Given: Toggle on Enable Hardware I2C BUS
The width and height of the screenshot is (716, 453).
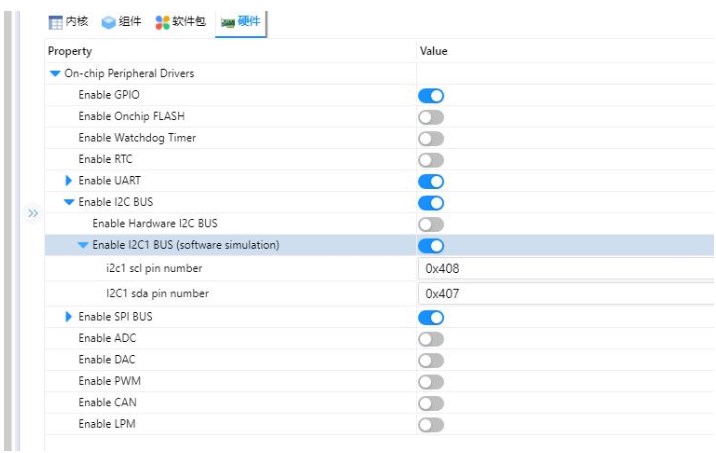Looking at the screenshot, I should pos(431,224).
